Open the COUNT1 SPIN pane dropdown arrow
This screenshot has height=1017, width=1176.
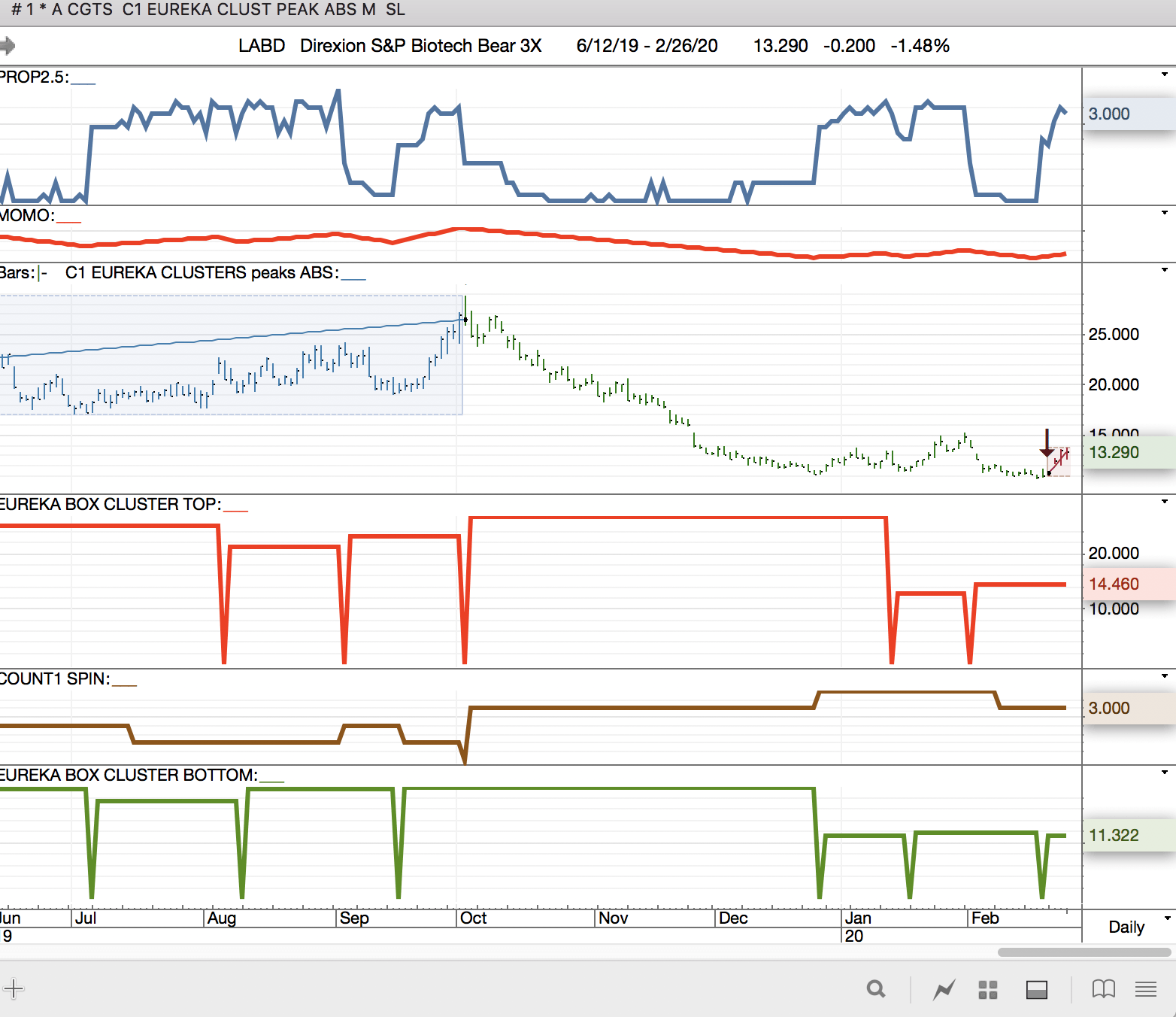coord(1165,676)
